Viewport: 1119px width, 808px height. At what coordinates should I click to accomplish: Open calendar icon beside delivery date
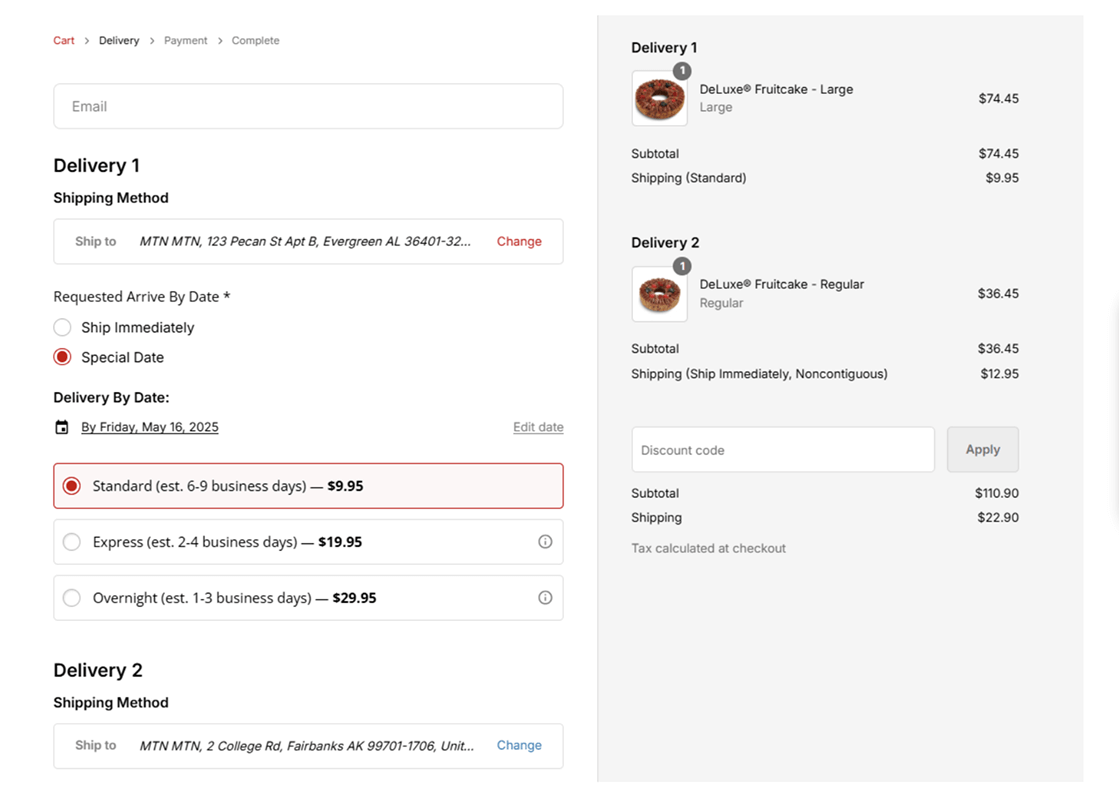[62, 427]
